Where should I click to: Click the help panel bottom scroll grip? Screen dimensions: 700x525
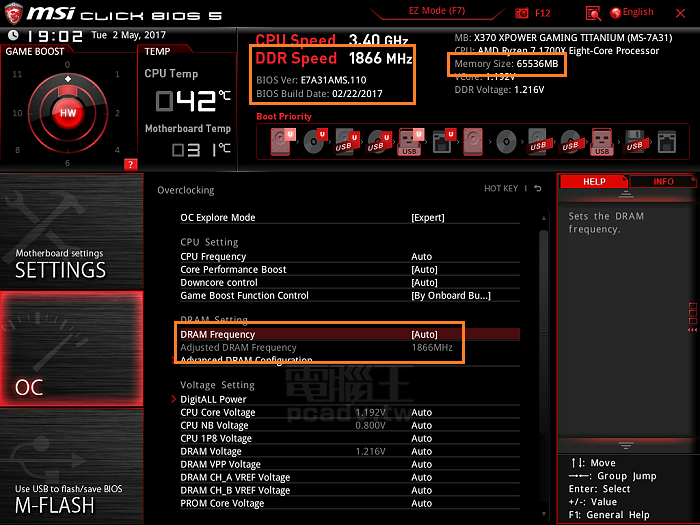pos(625,445)
